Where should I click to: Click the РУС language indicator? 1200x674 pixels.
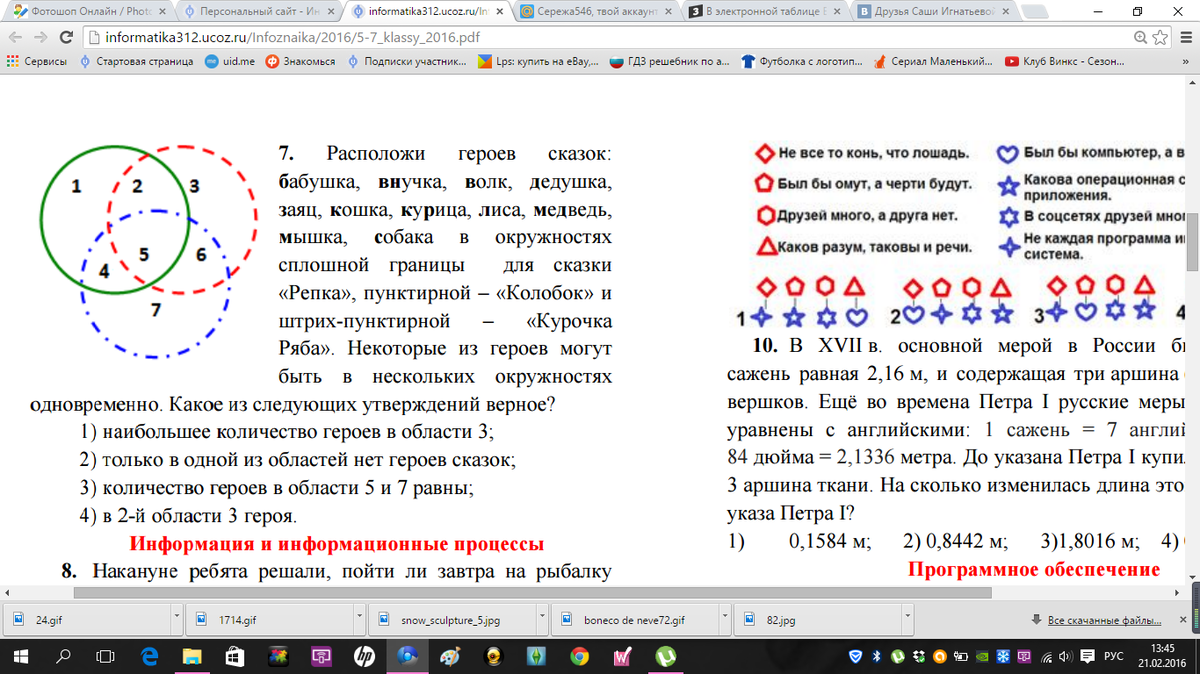click(x=1113, y=657)
